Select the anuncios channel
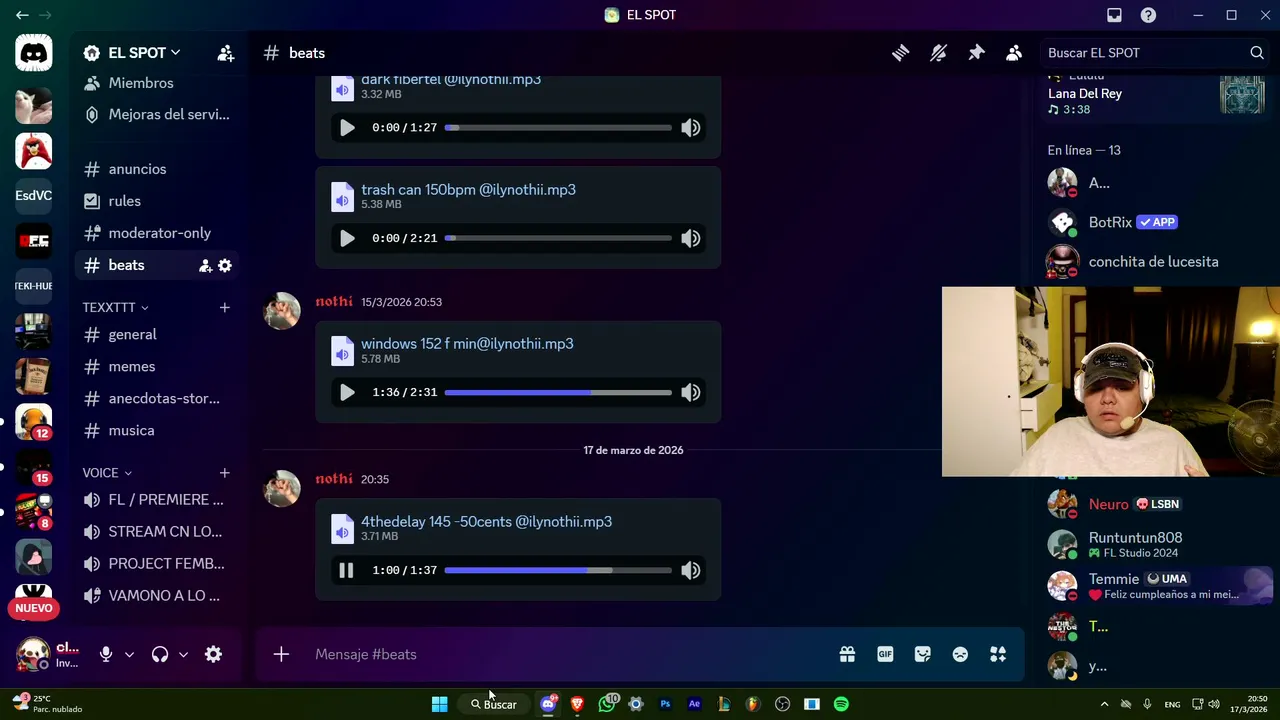Screen dimensions: 1280x720 (157, 169)
